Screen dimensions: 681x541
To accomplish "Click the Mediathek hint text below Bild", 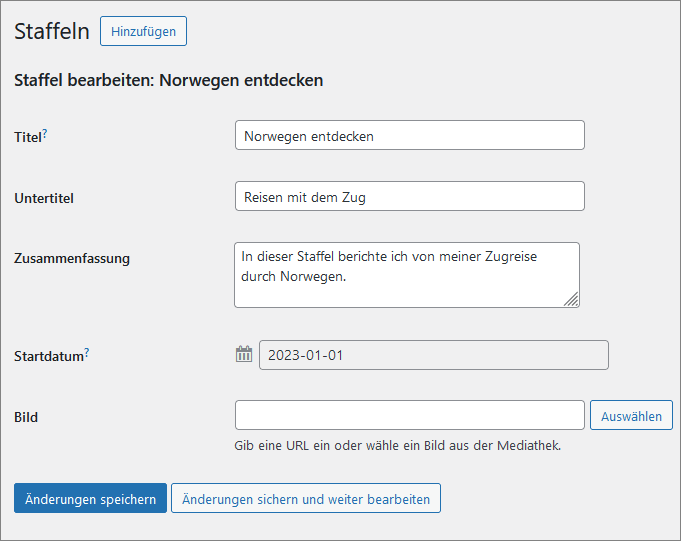I will click(x=397, y=446).
